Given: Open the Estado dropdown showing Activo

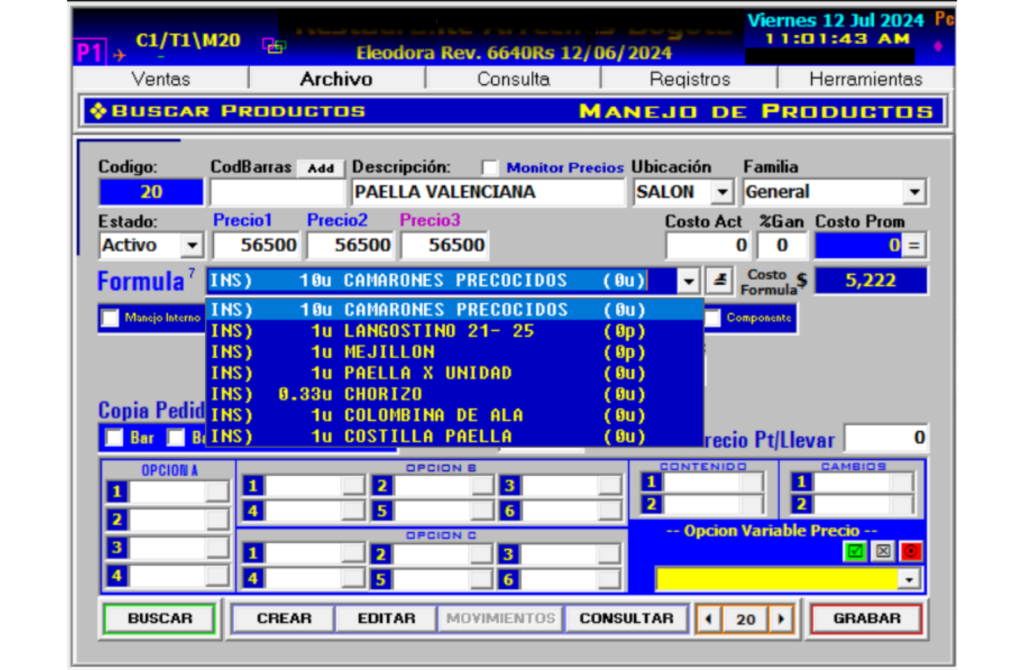Looking at the screenshot, I should (x=192, y=246).
